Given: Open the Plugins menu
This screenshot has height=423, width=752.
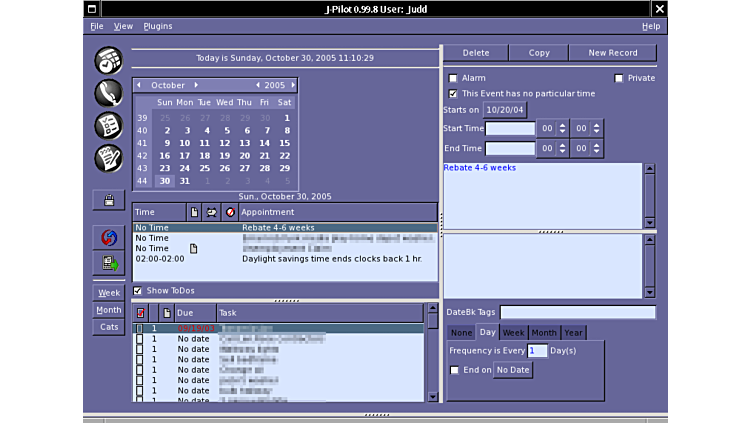Looking at the screenshot, I should pos(158,26).
